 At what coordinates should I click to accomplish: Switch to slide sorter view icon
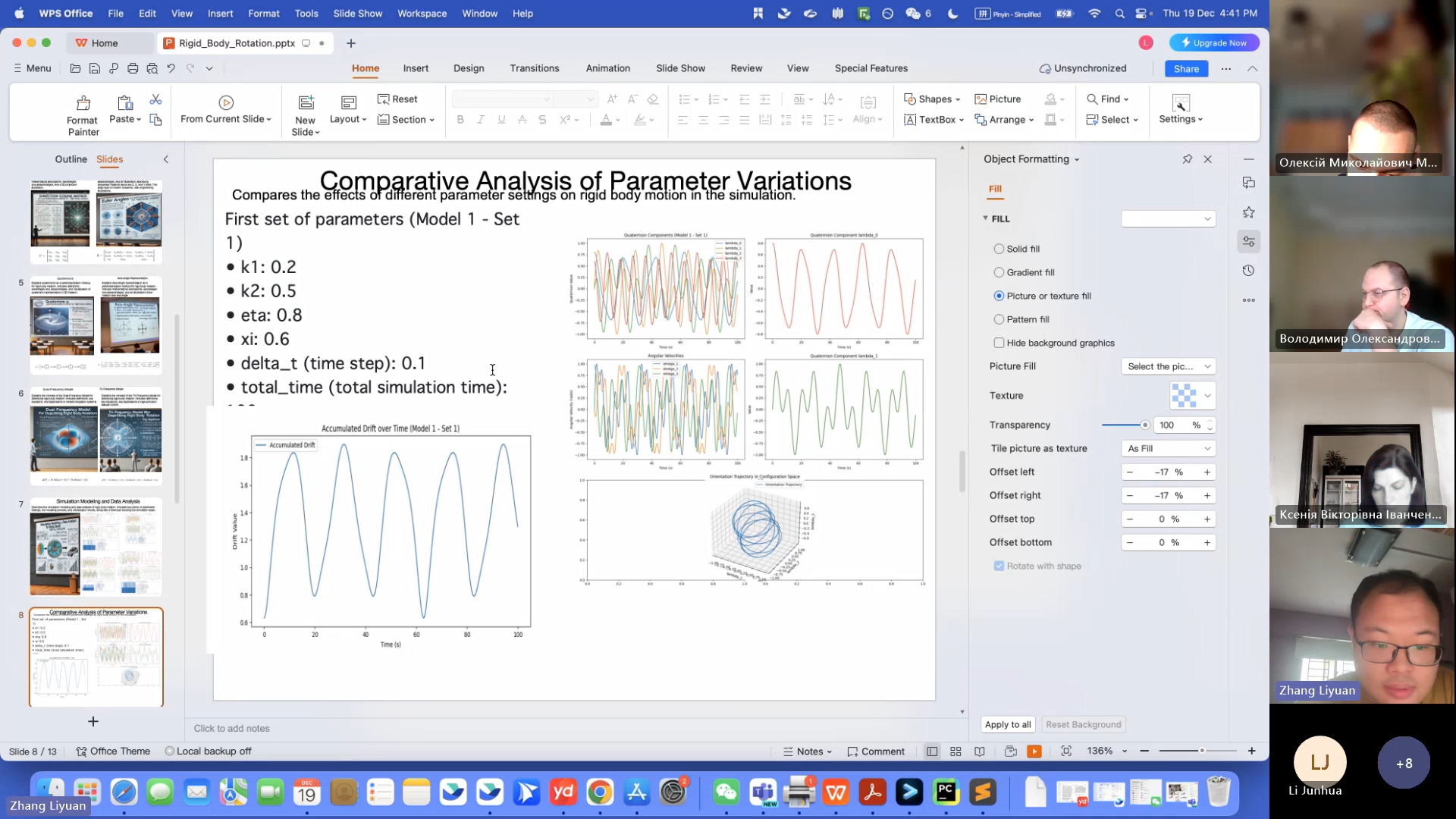coord(955,752)
